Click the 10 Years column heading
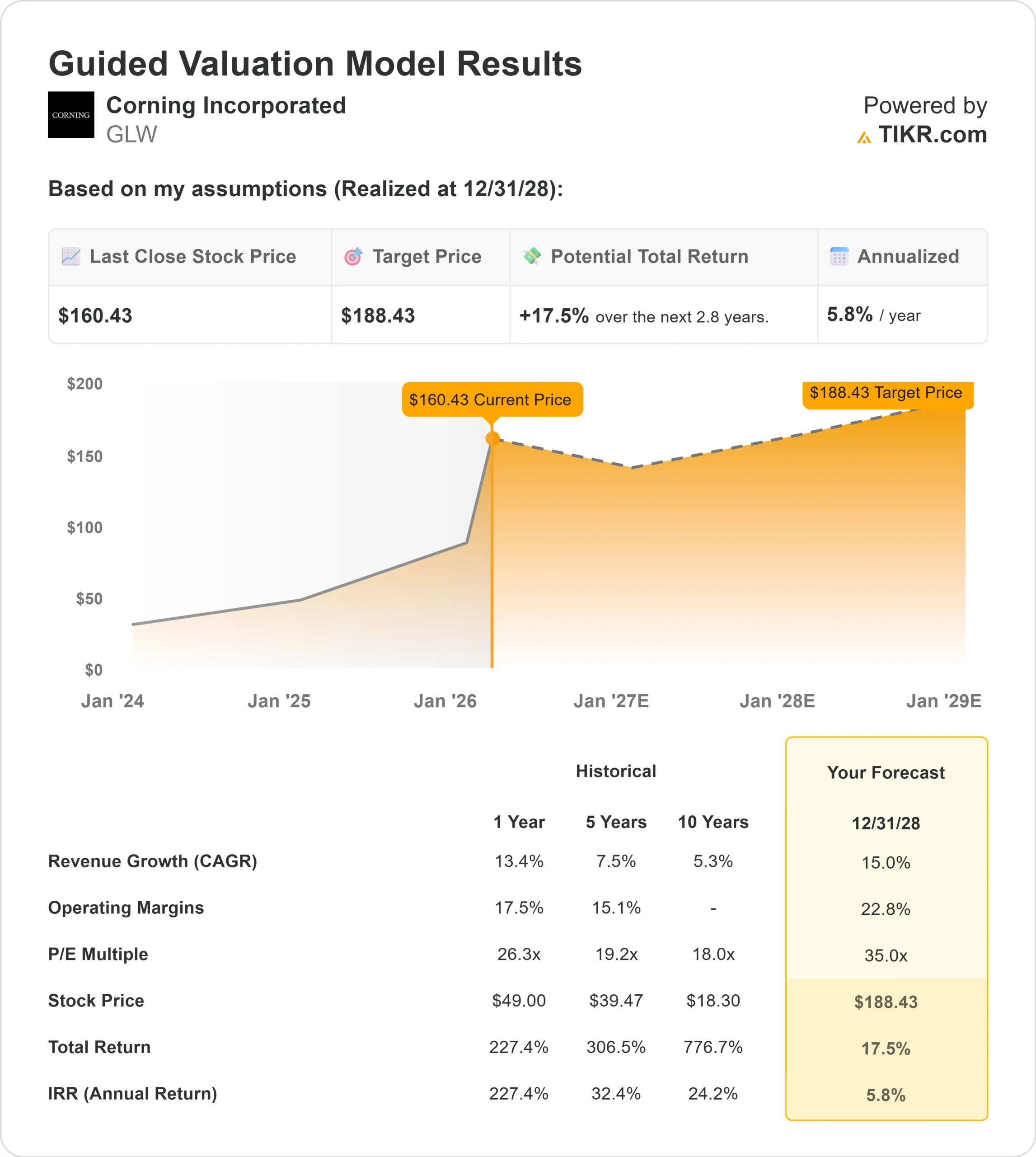 pos(713,823)
